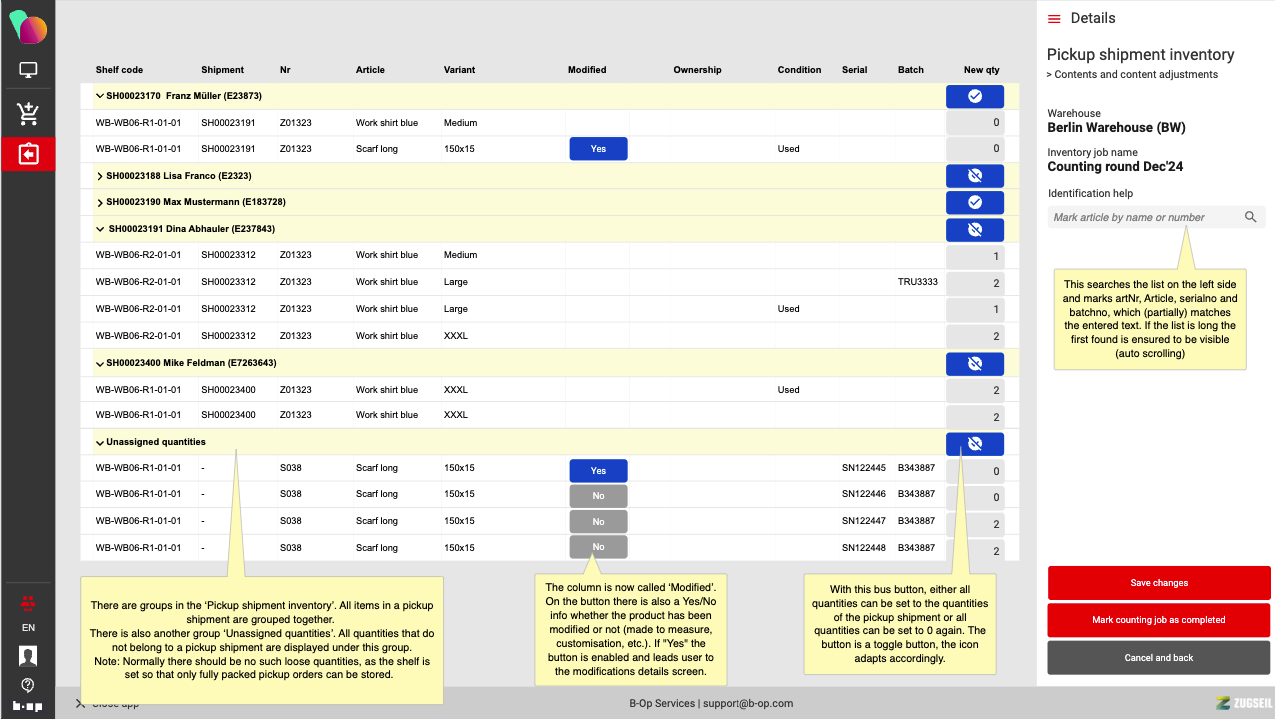
Task: Open the user profile icon in sidebar
Action: pyautogui.click(x=28, y=656)
